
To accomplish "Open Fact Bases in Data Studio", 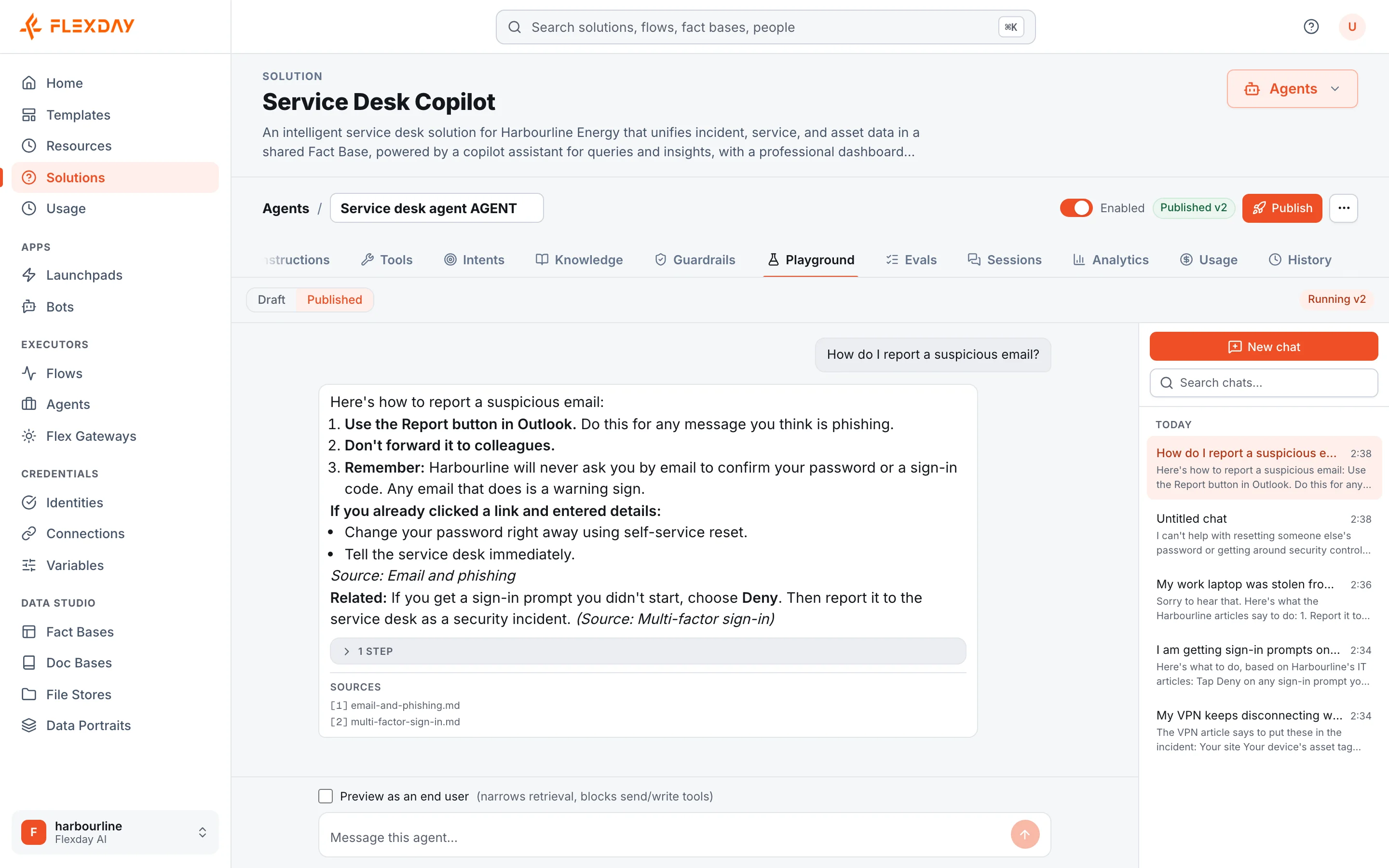I will pyautogui.click(x=115, y=632).
